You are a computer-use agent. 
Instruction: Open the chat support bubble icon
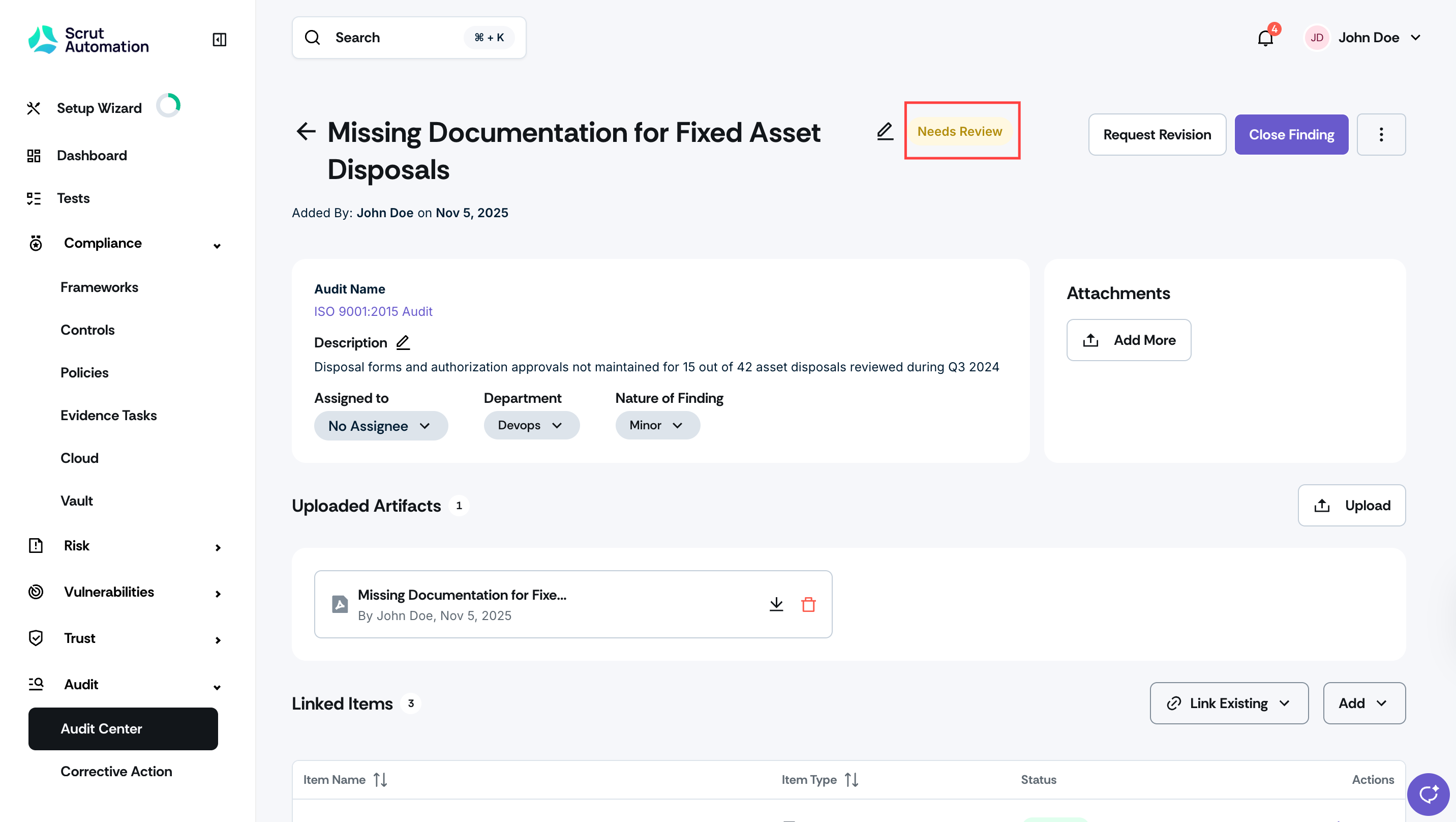point(1429,795)
